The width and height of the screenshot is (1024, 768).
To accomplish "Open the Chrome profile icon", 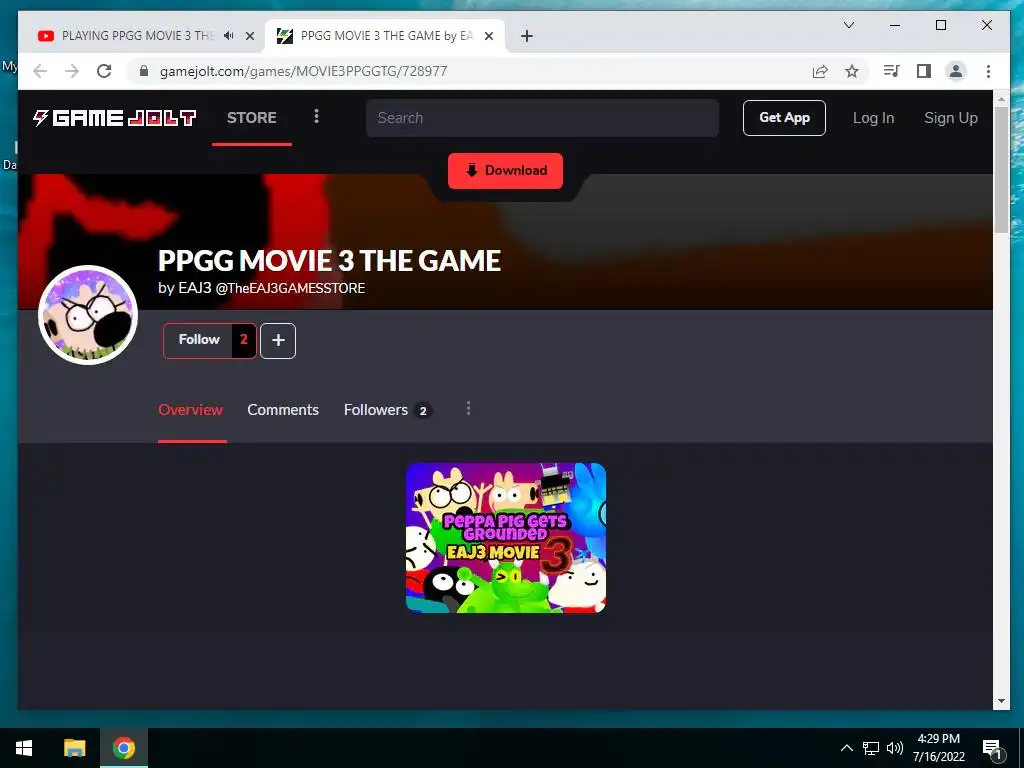I will point(956,71).
